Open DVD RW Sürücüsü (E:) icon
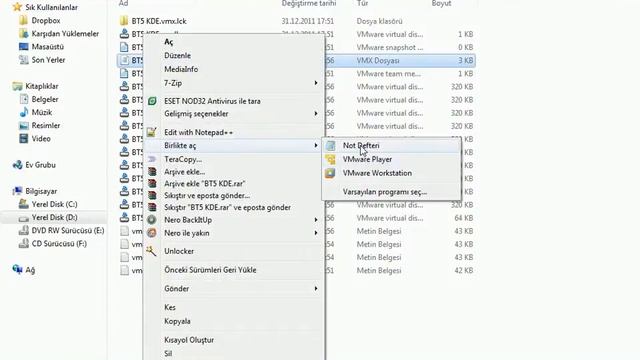 point(24,231)
